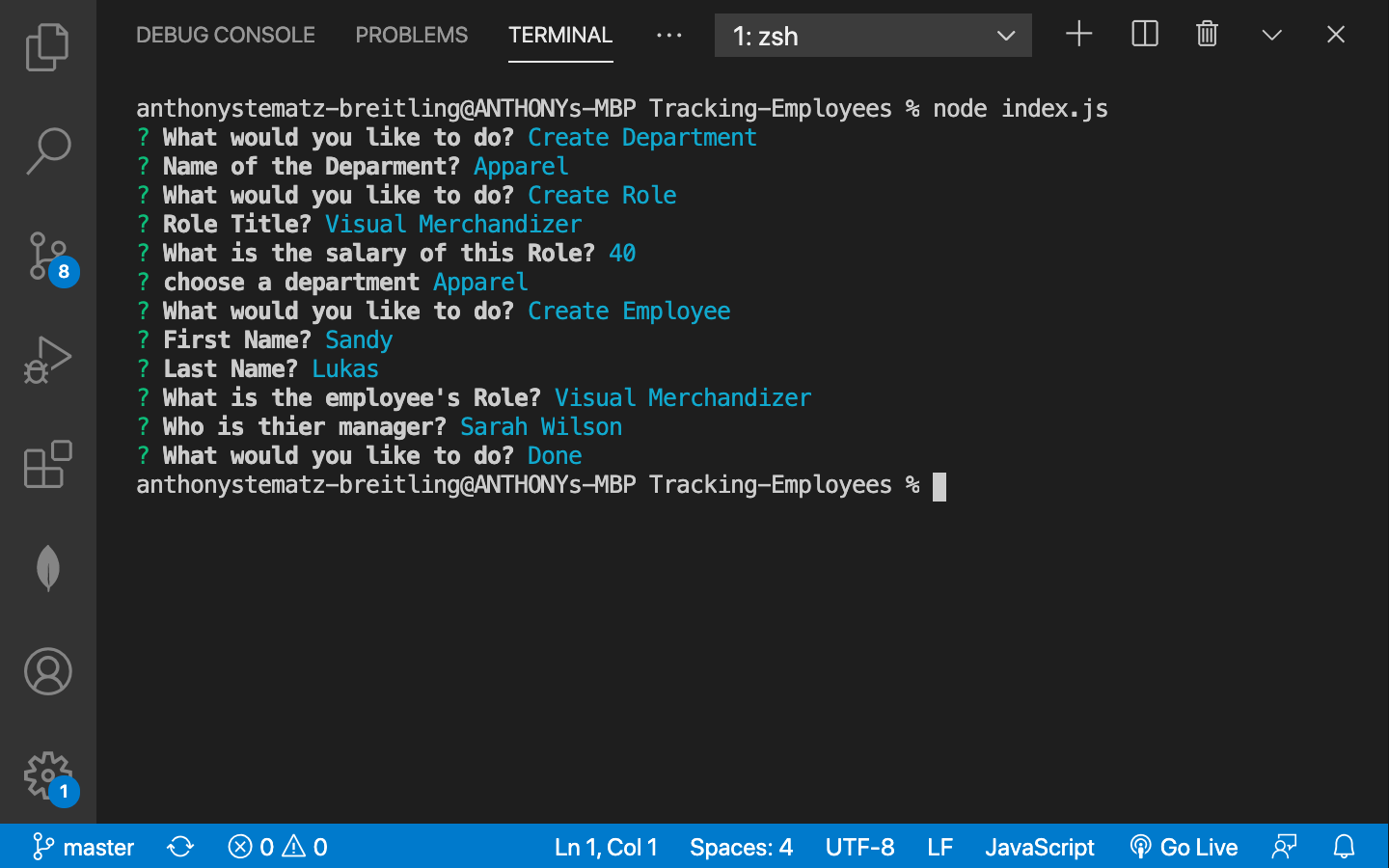Open the feedback icon in the status bar
Screen dimensions: 1389x868
pyautogui.click(x=1284, y=847)
